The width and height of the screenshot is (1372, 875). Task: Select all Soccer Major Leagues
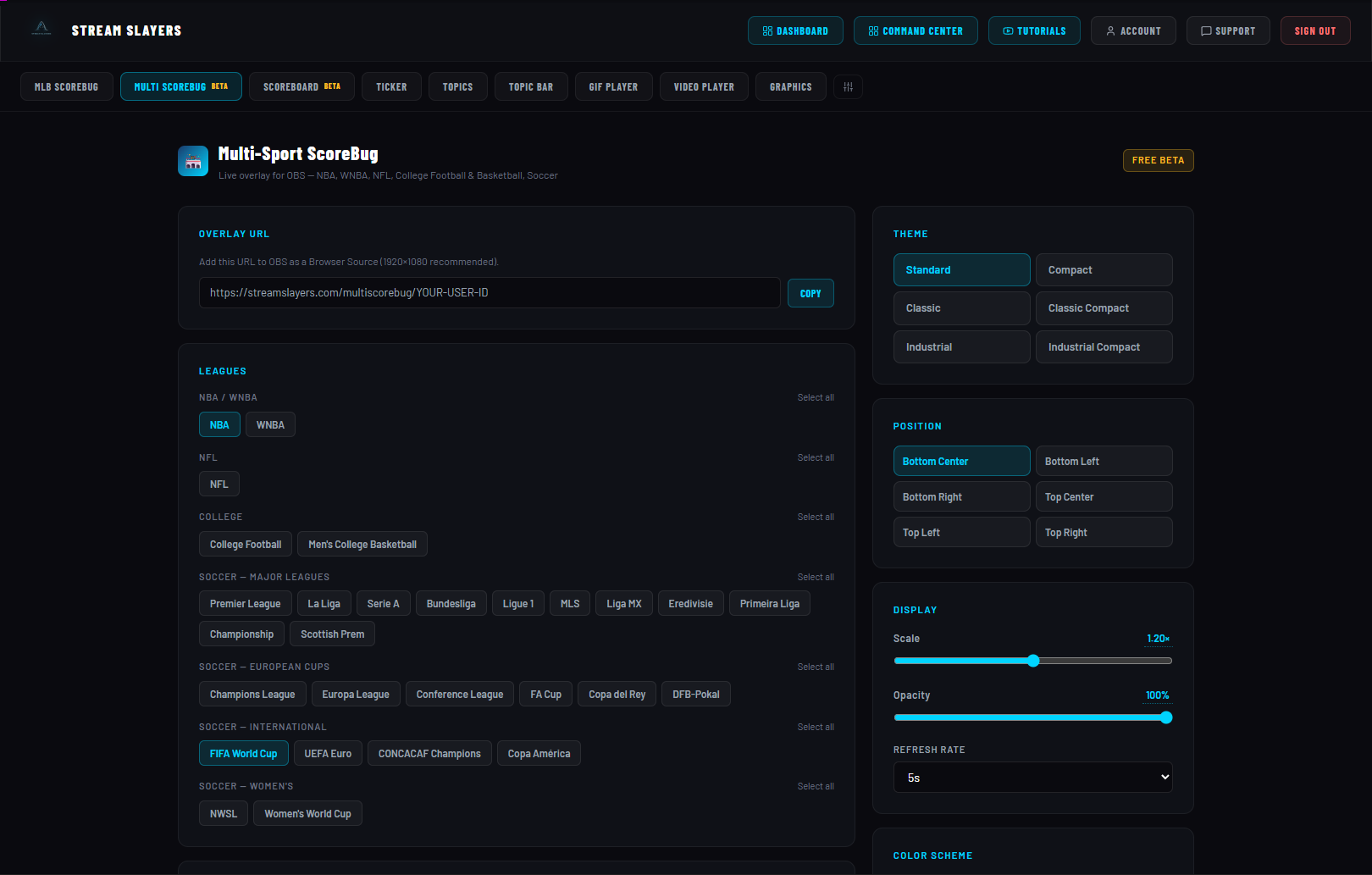[816, 577]
